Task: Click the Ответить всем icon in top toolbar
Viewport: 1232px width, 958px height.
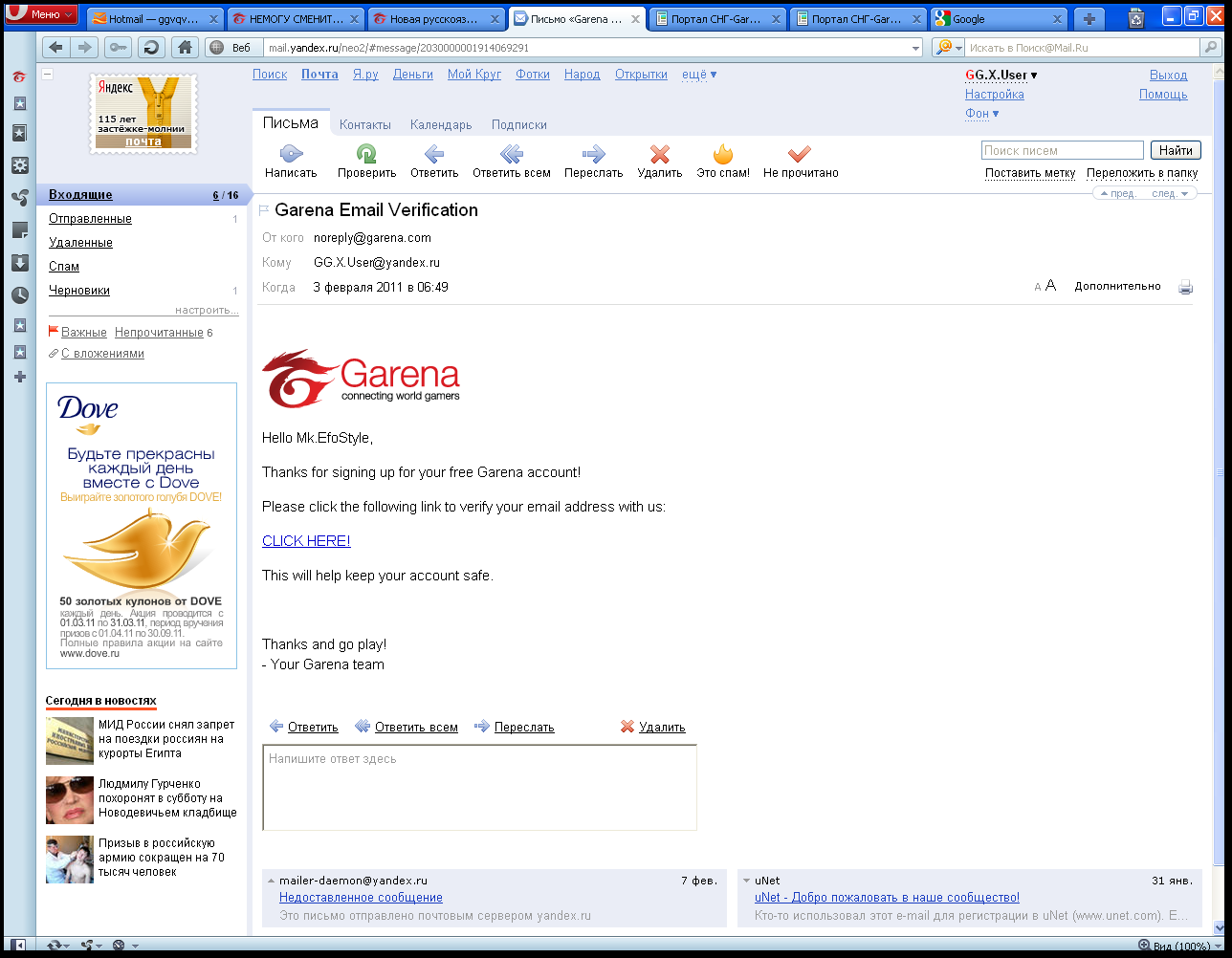Action: [512, 153]
